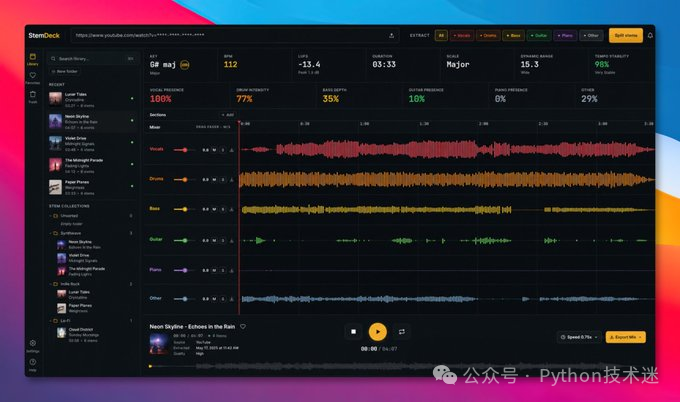The height and width of the screenshot is (402, 680).
Task: Stop playback with the stop button
Action: (353, 332)
